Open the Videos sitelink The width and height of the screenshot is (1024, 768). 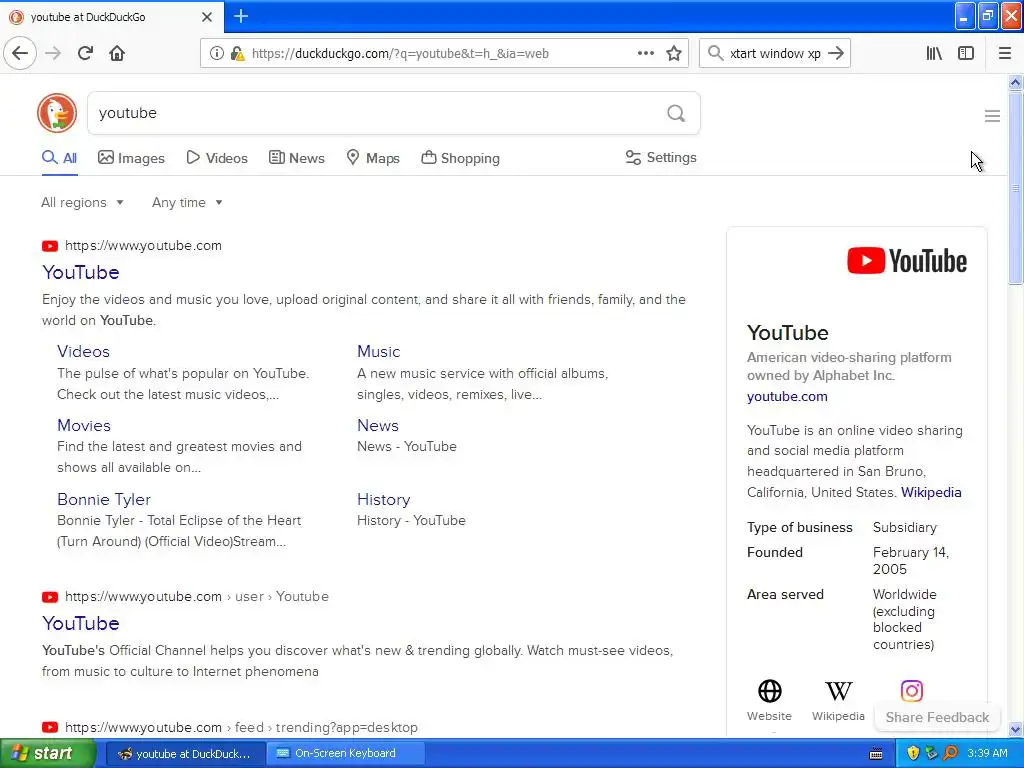click(83, 351)
